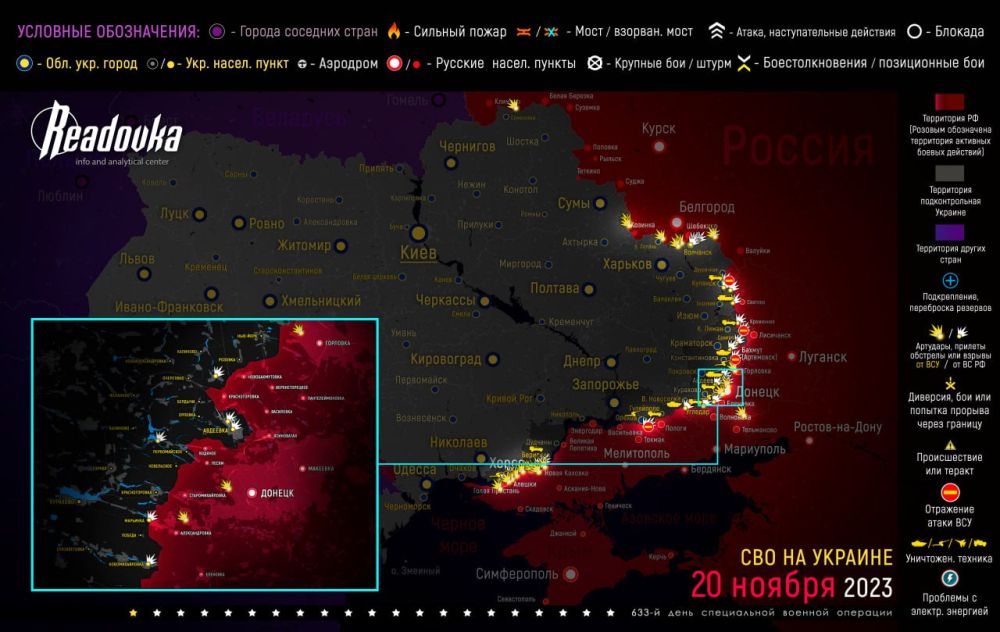Screen dimensions: 1000x632
Task: Click the Луцк city label
Action: pyautogui.click(x=174, y=213)
